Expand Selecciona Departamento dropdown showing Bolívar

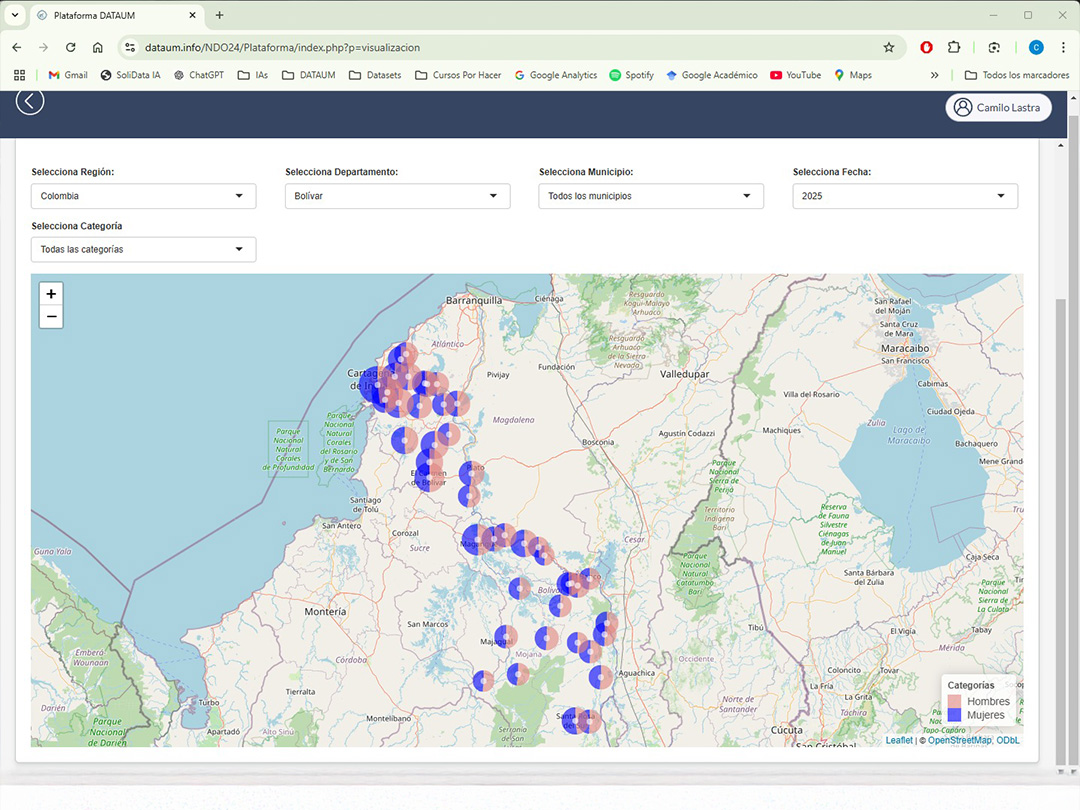click(397, 196)
